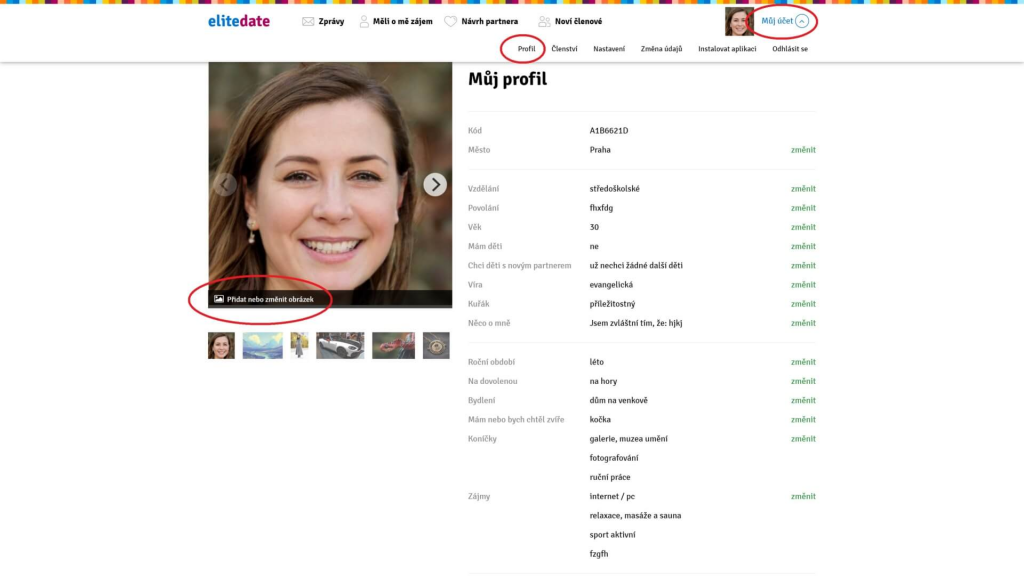The image size is (1024, 576).
Task: Click změnit for Město
Action: (803, 150)
